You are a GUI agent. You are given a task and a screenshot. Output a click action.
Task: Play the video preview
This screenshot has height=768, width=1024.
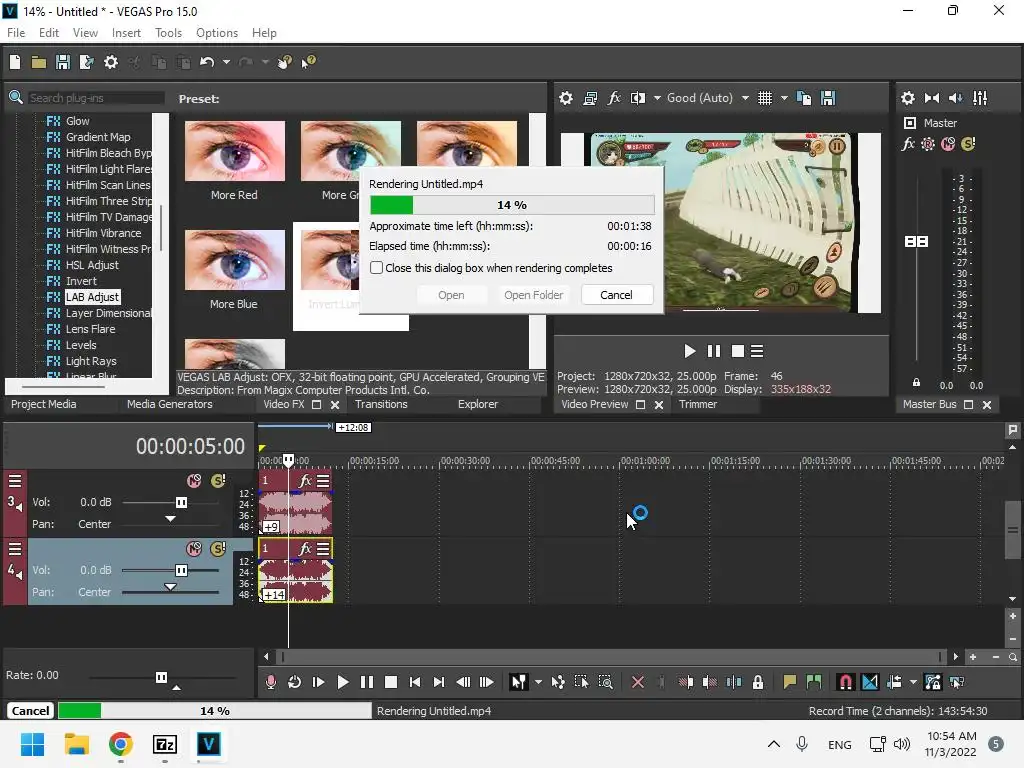[x=690, y=351]
